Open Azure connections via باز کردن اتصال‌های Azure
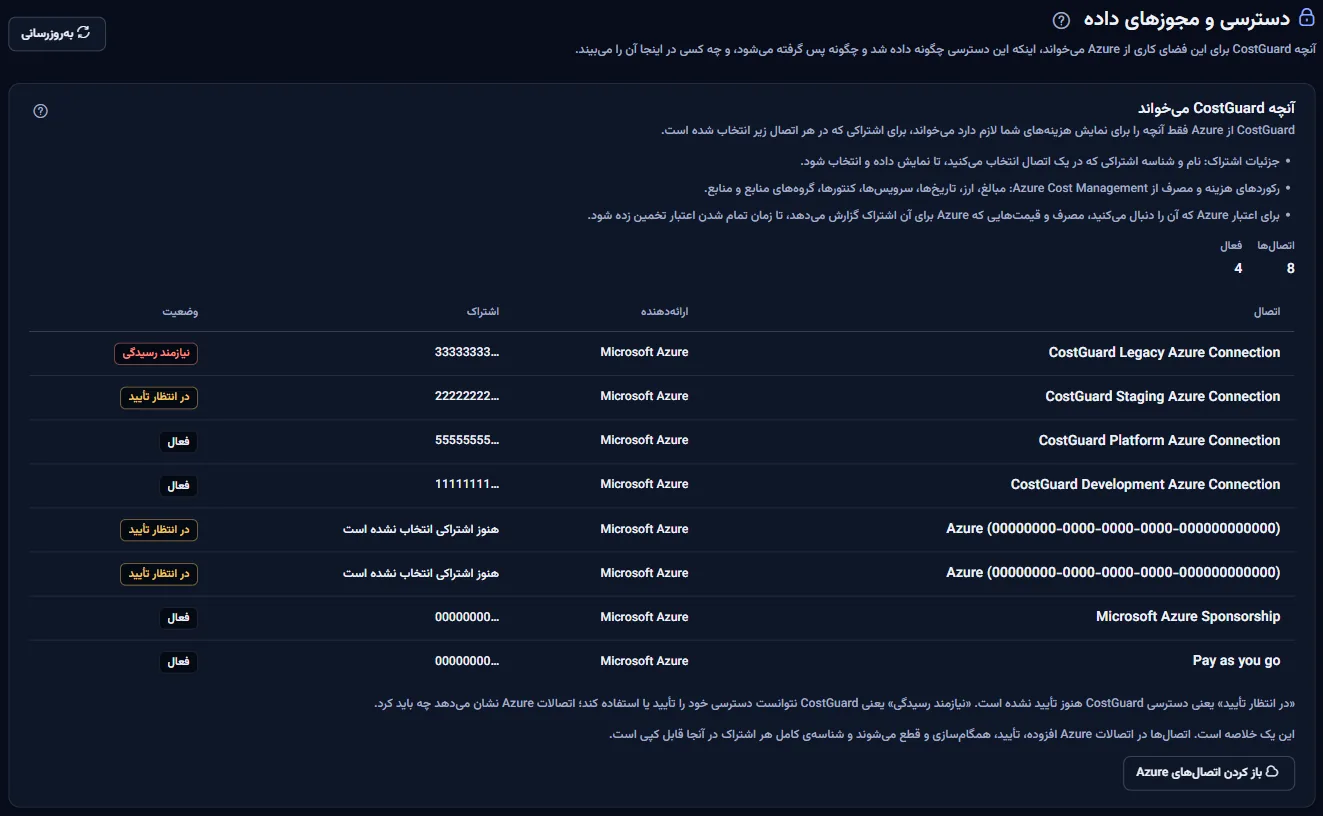 (x=1209, y=773)
